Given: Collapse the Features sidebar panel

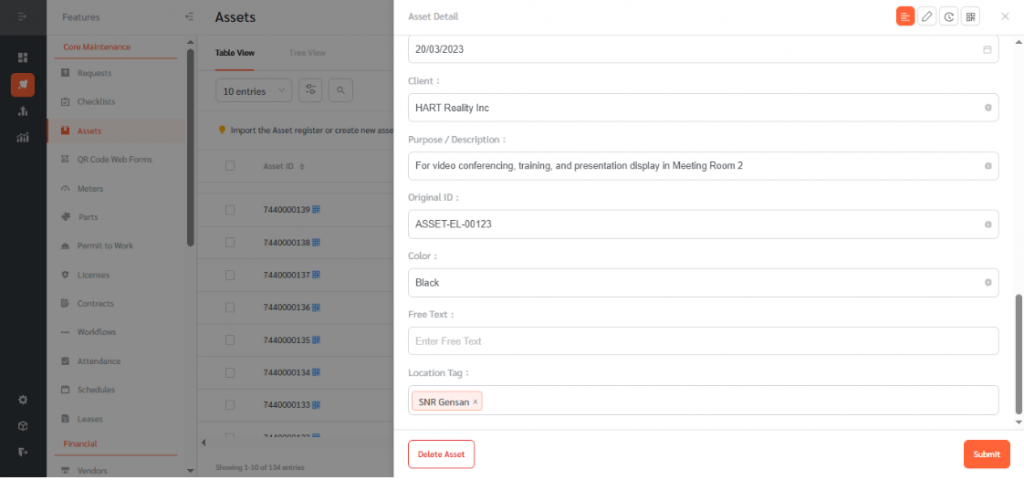Looking at the screenshot, I should (189, 16).
